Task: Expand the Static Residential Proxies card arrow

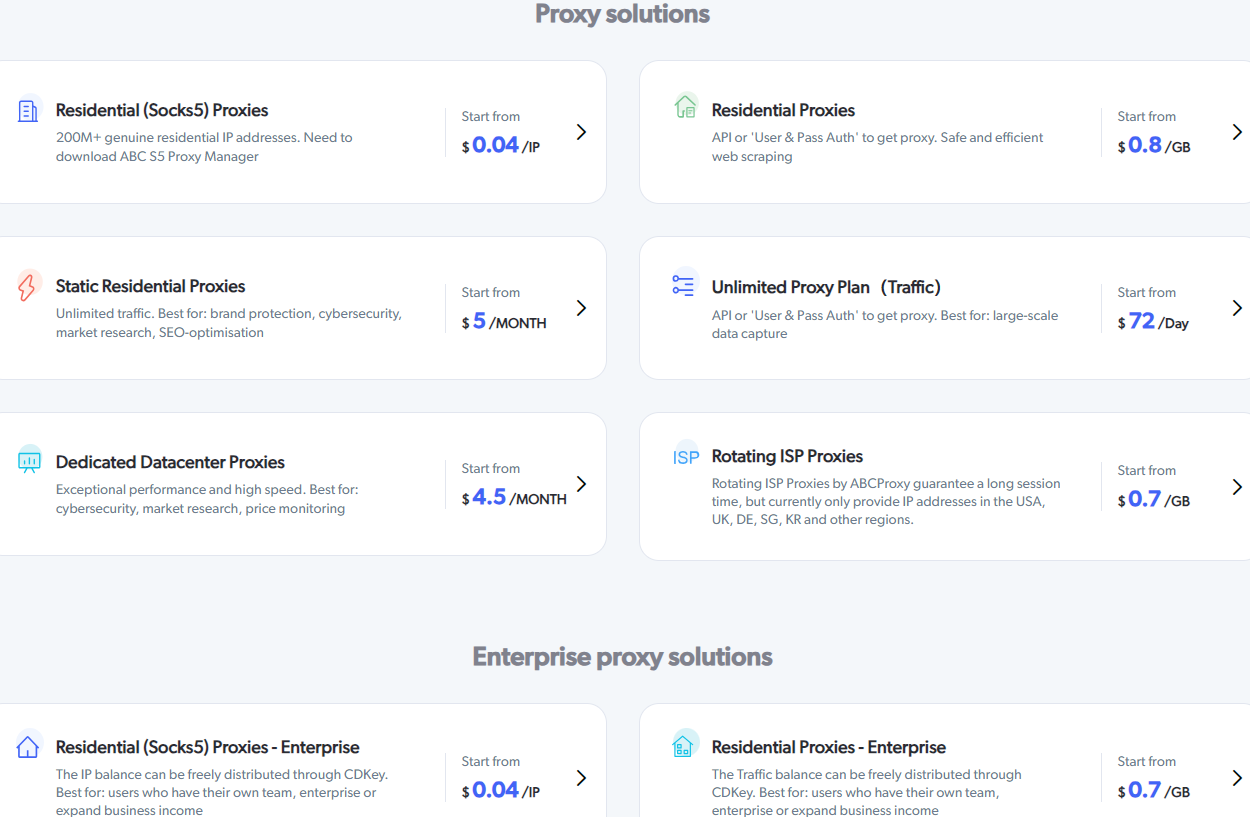Action: pyautogui.click(x=581, y=308)
